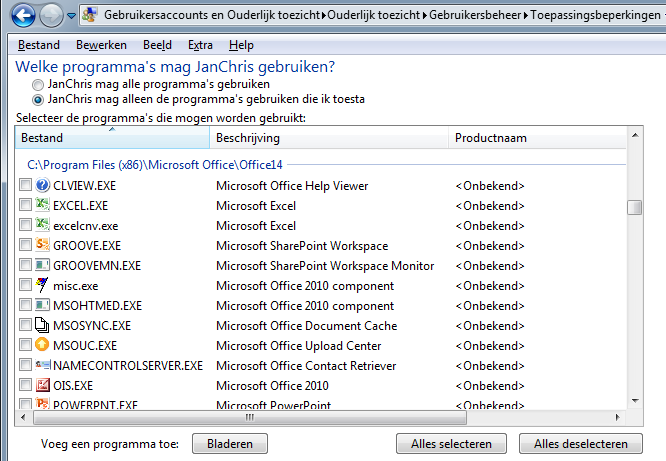Click the back navigation arrow
666x461 pixels.
tap(25, 16)
